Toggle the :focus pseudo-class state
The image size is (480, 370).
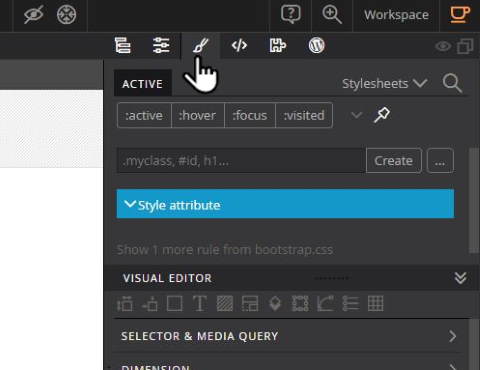click(250, 115)
